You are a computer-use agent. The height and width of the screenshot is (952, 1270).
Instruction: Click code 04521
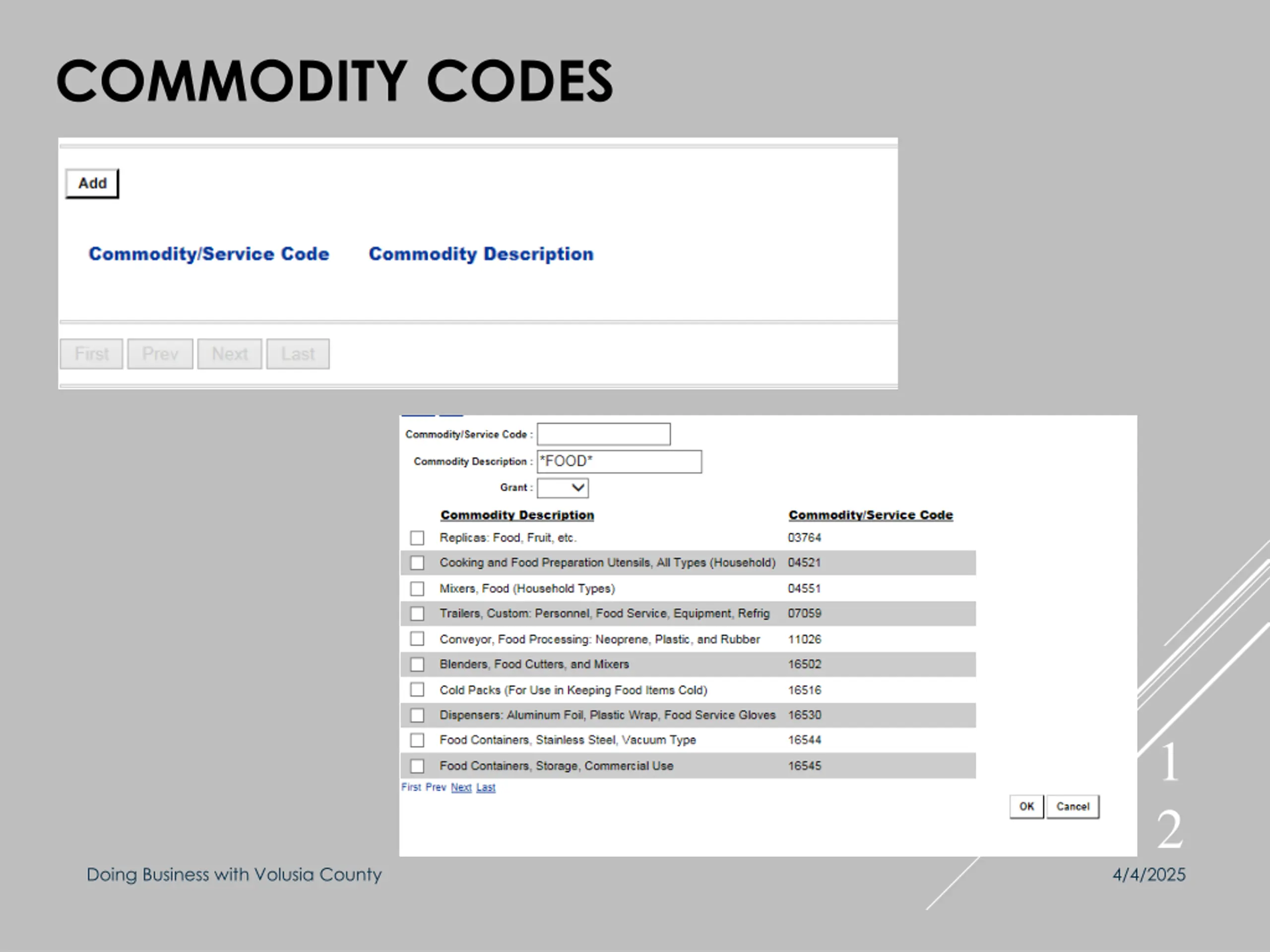click(x=804, y=563)
